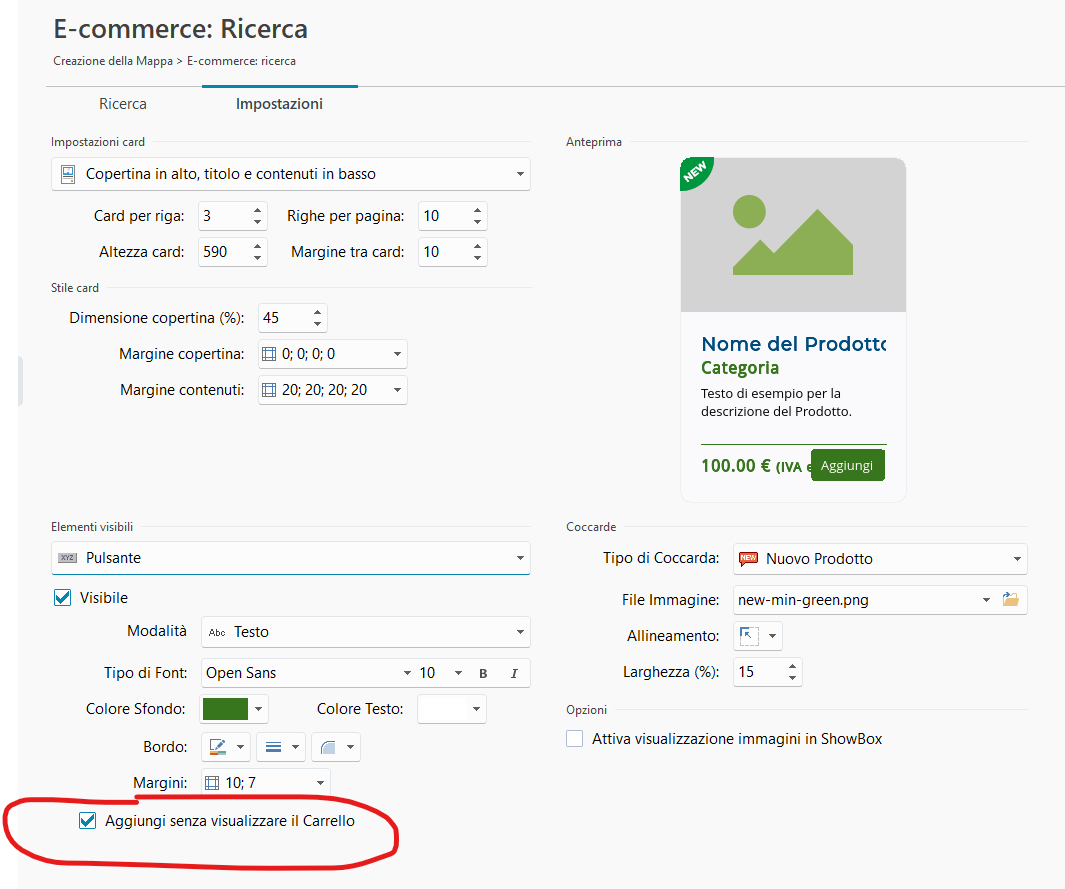Open the green Colore Sfondo swatch

225,709
